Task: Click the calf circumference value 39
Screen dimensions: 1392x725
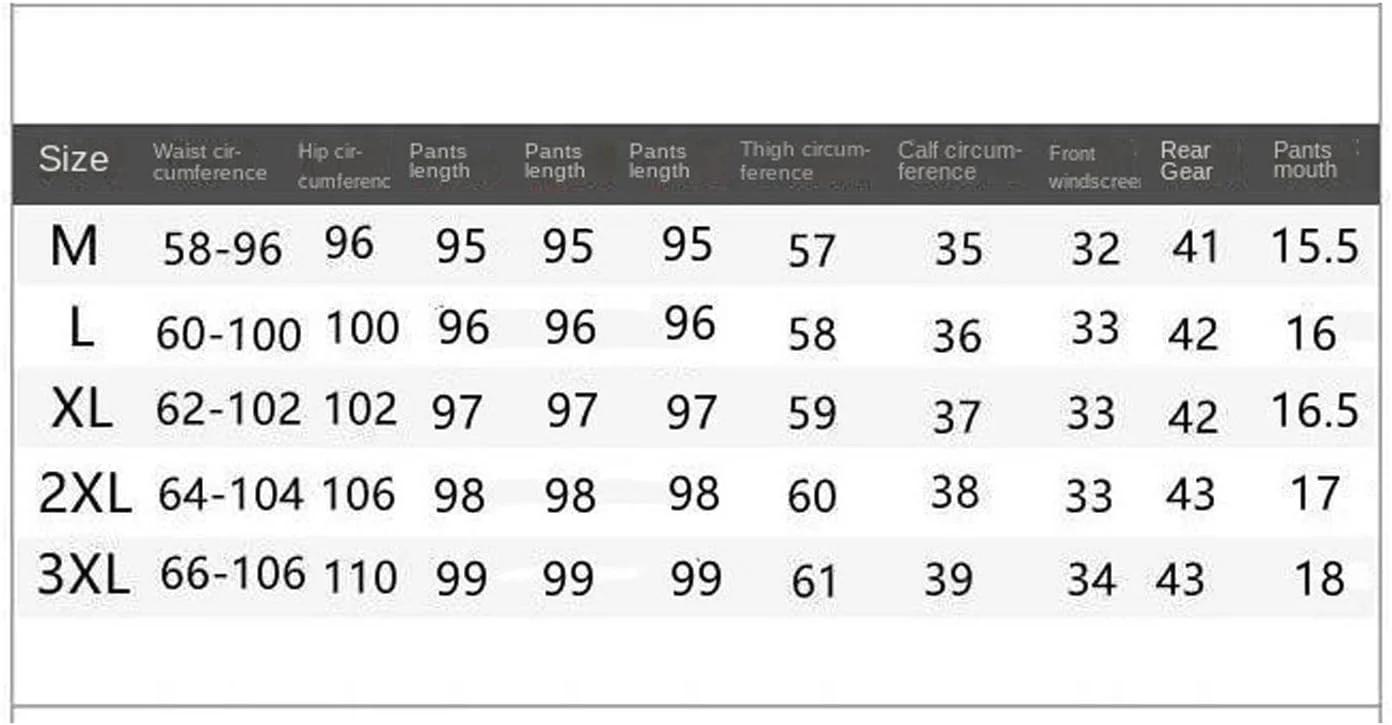Action: 948,578
